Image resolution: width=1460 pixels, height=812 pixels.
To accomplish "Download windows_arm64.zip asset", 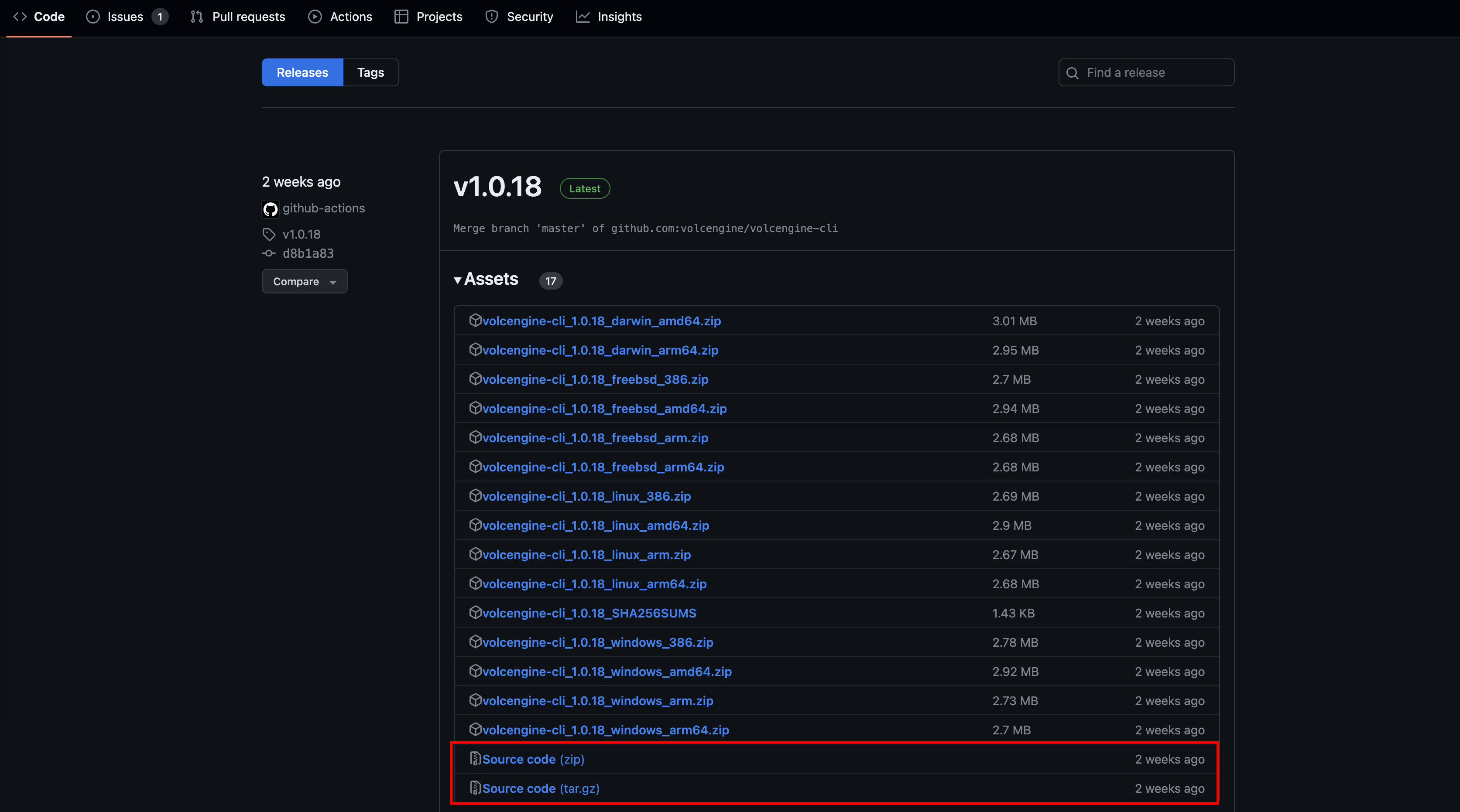I will (606, 730).
